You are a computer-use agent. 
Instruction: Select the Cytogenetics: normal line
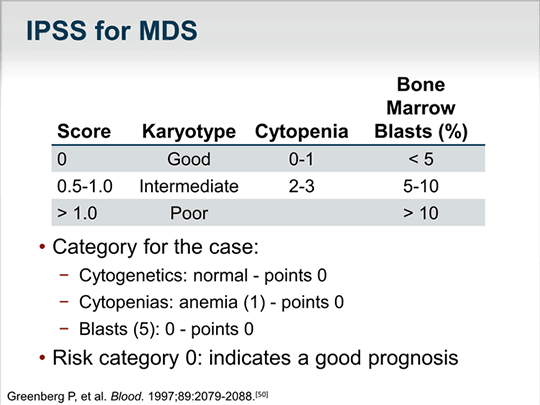(203, 276)
